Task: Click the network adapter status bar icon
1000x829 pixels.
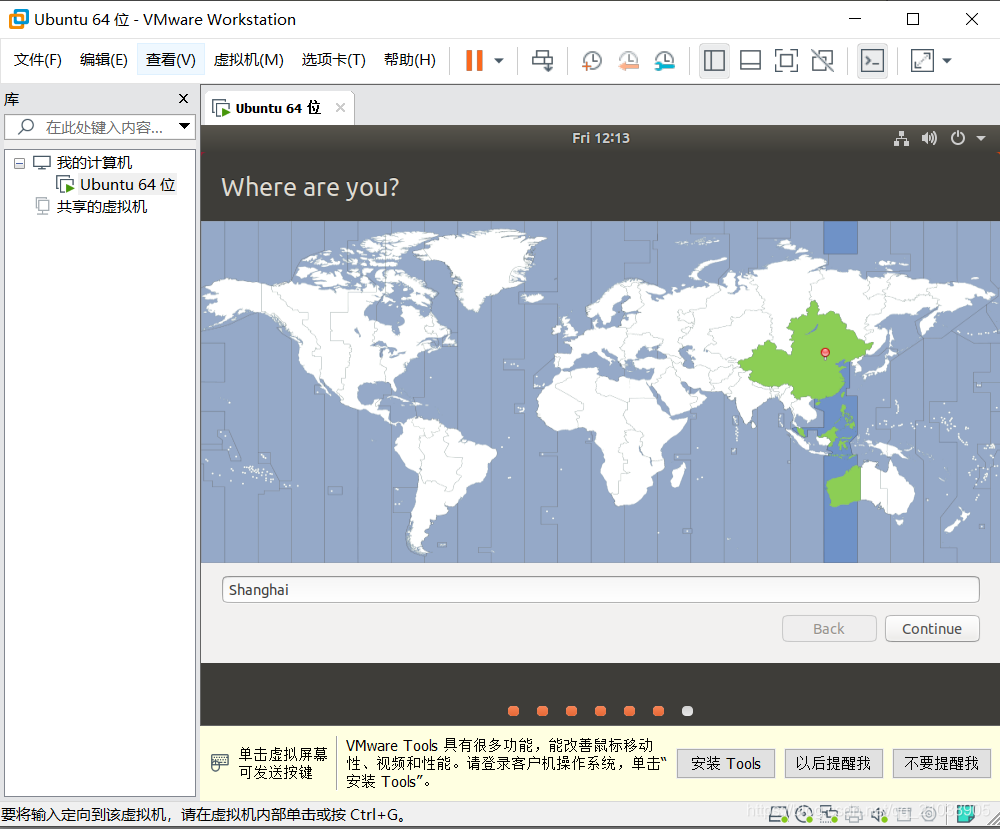Action: click(x=828, y=814)
